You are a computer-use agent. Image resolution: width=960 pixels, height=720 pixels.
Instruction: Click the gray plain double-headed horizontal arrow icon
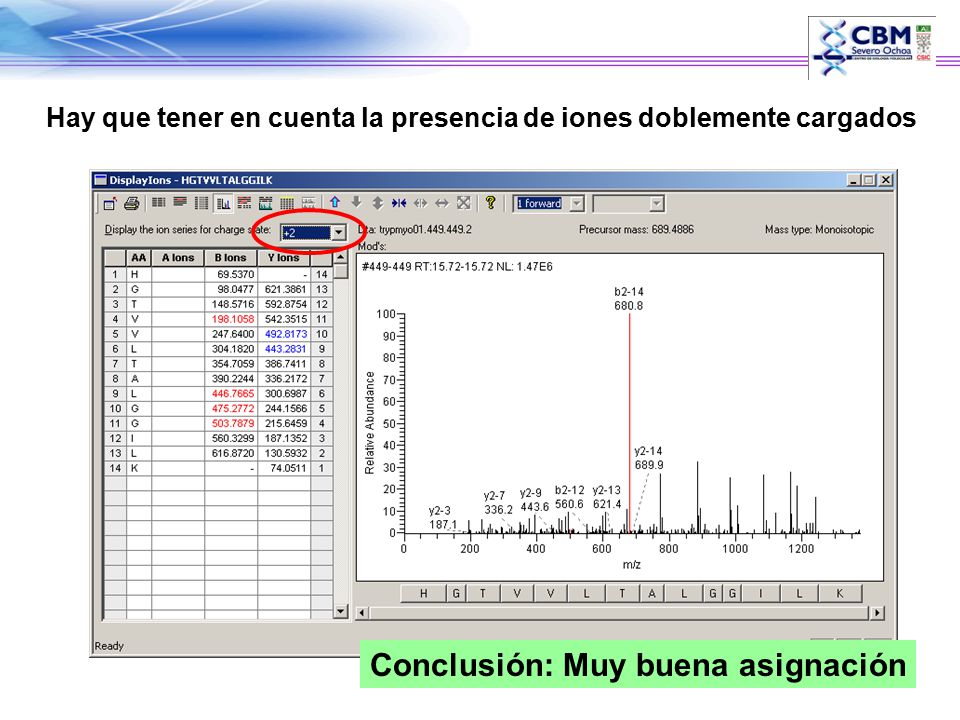coord(442,203)
